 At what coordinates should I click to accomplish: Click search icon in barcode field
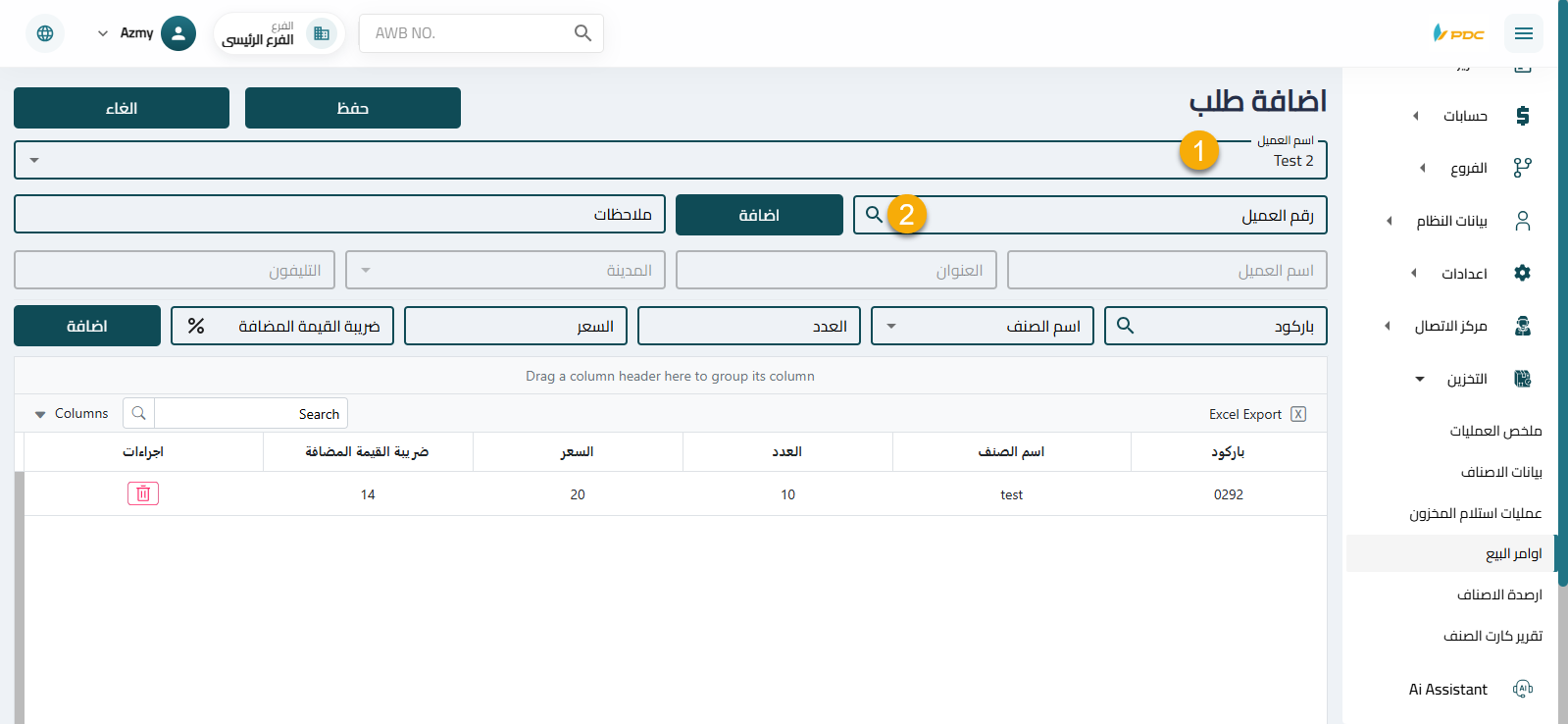point(1125,326)
